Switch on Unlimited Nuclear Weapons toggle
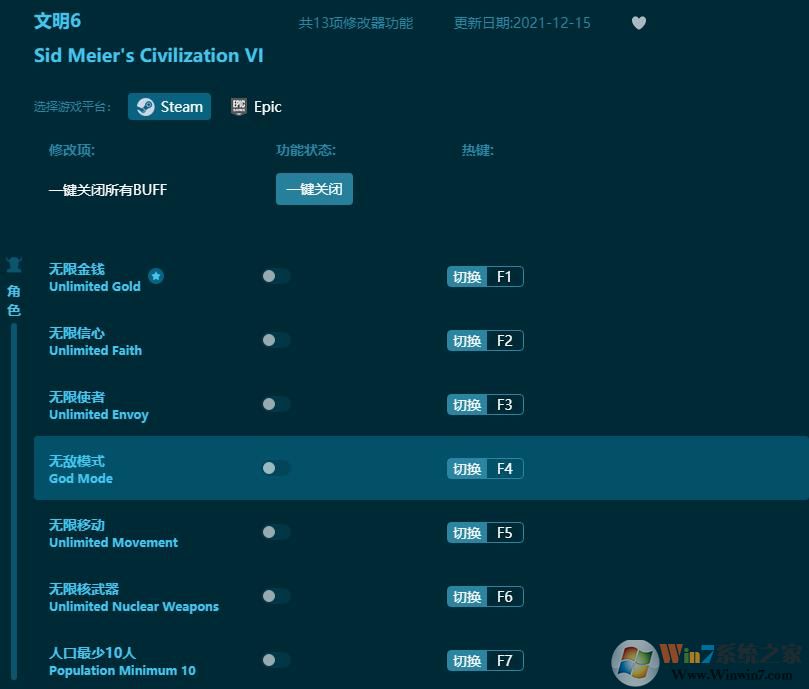The image size is (809, 689). 275,597
